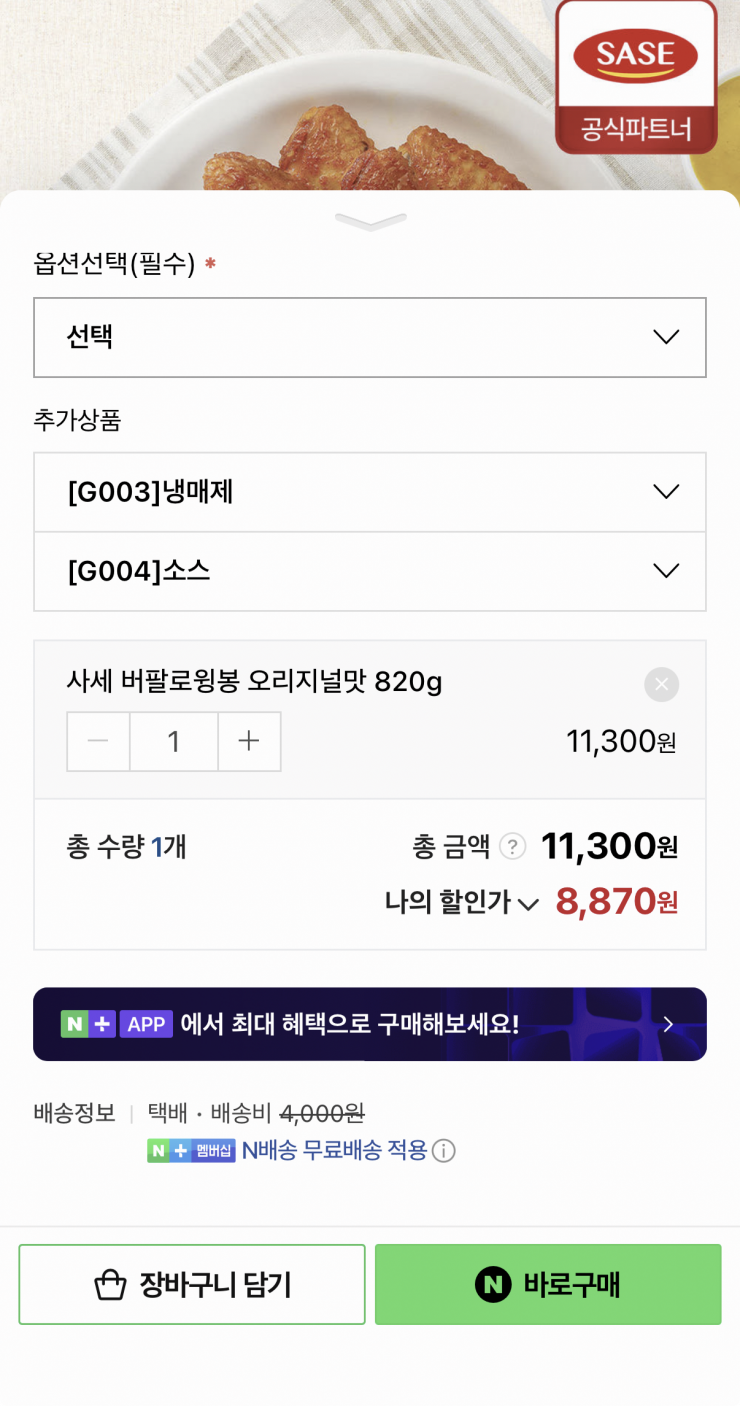740x1406 pixels.
Task: Click the quantity input showing 1
Action: pyautogui.click(x=173, y=741)
